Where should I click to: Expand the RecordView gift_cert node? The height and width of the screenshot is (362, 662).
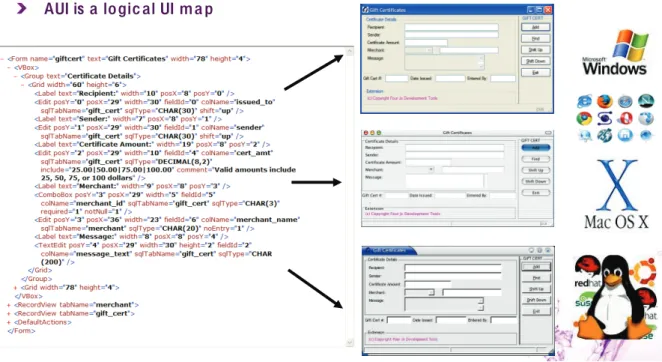point(9,313)
